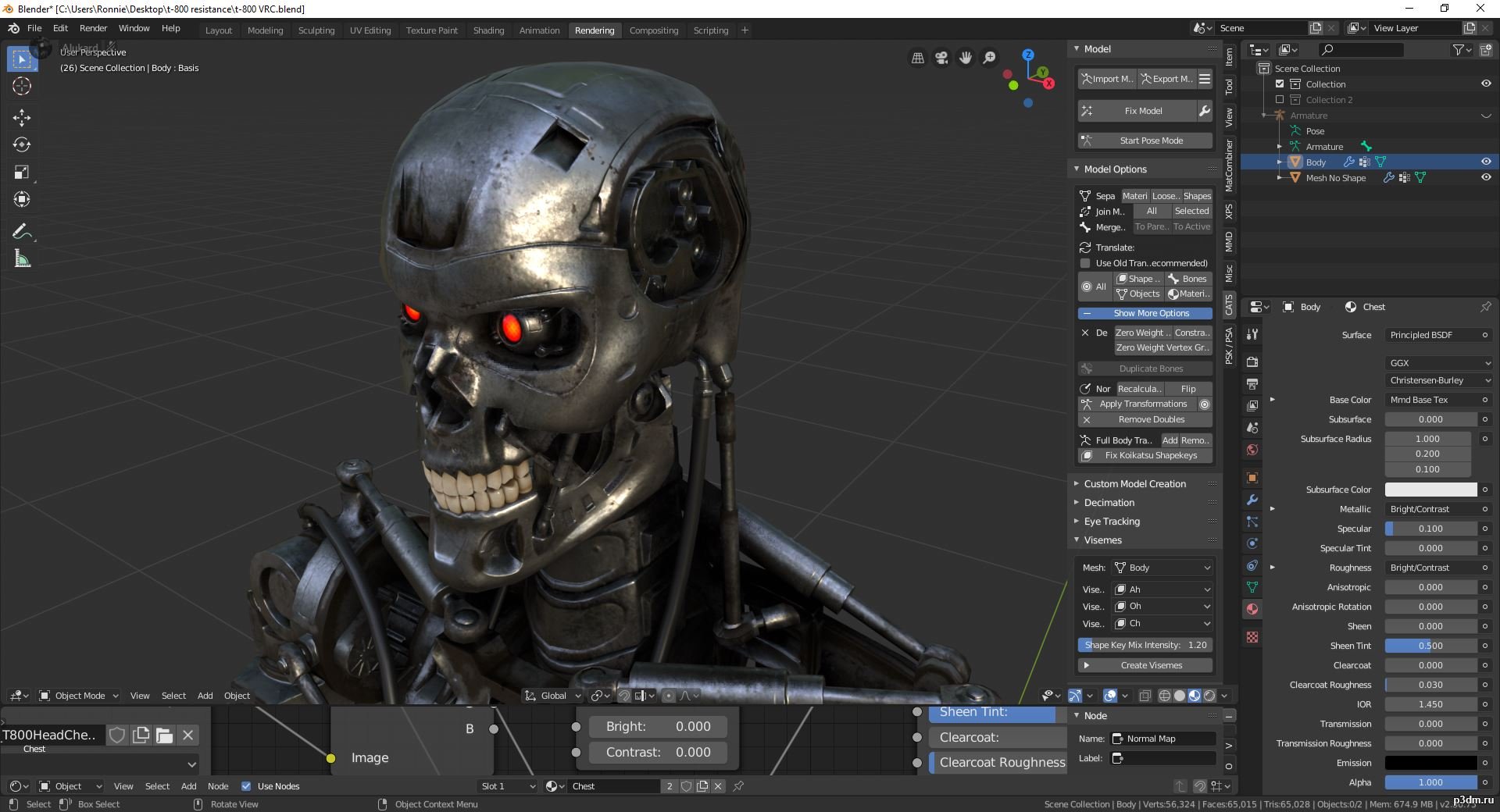Adjust the Sheen Tint slider
1500x812 pixels.
(x=1430, y=646)
